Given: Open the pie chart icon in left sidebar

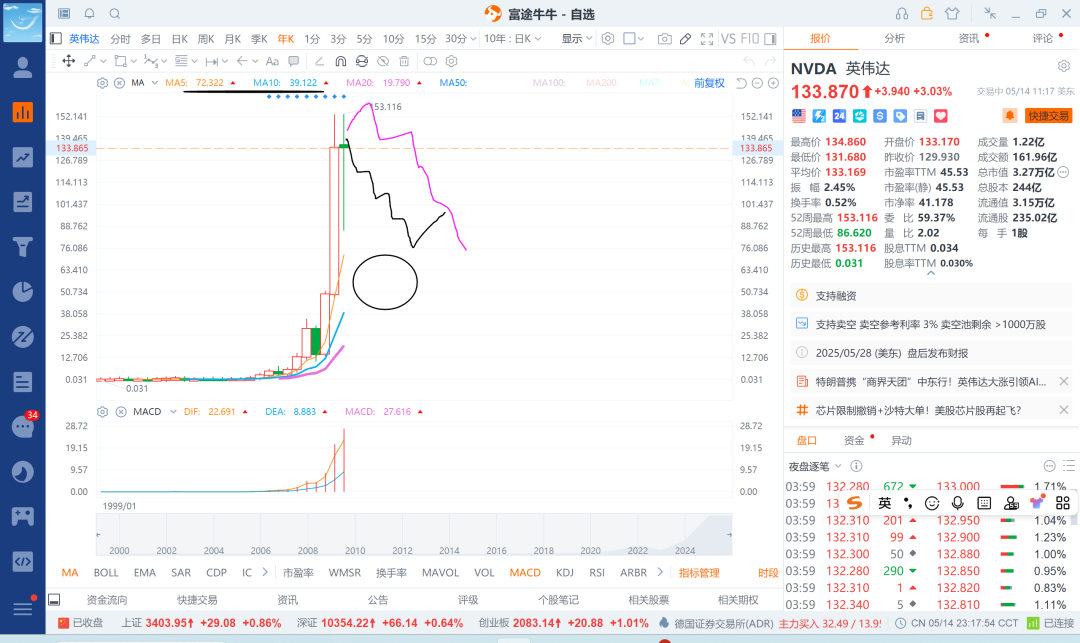Looking at the screenshot, I should (23, 292).
